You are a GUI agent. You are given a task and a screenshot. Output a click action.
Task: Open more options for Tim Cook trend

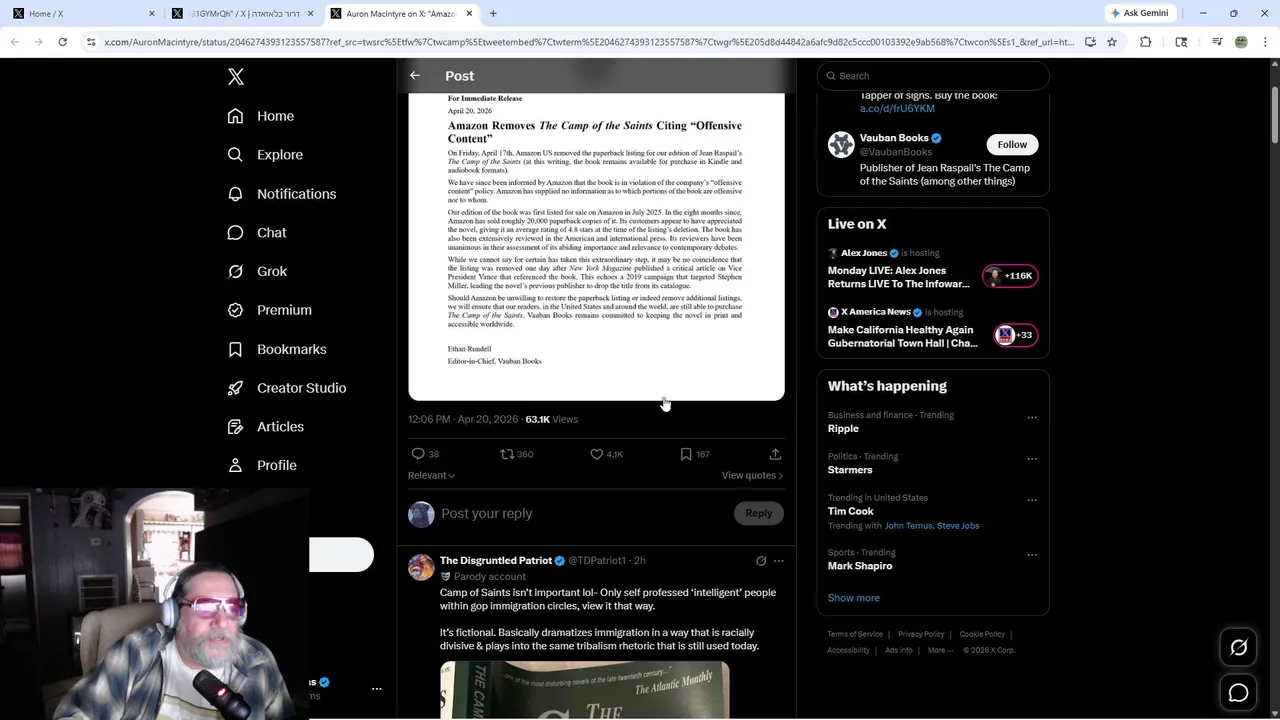point(1032,501)
